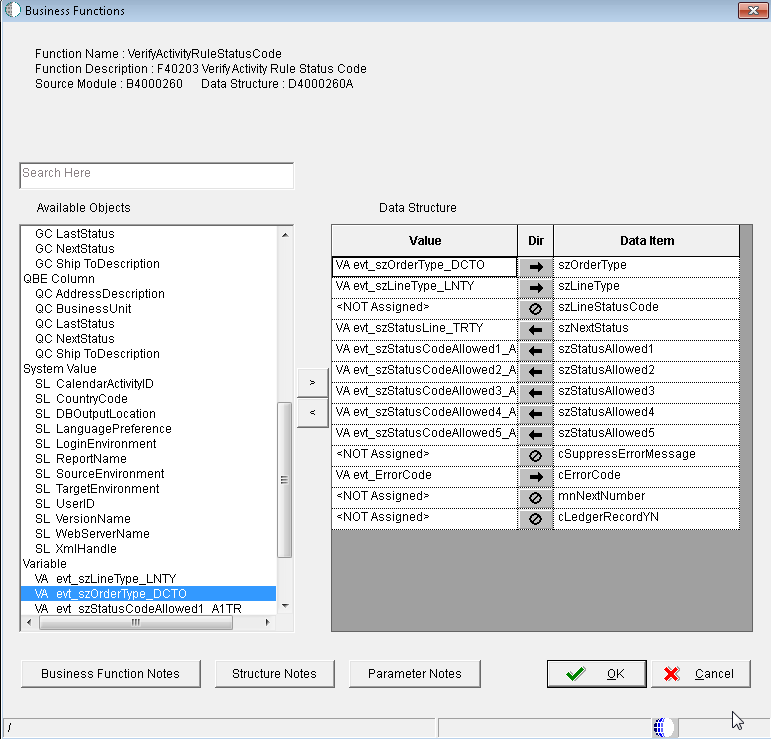Select SL DBOutputLocation object
771x739 pixels.
point(95,414)
